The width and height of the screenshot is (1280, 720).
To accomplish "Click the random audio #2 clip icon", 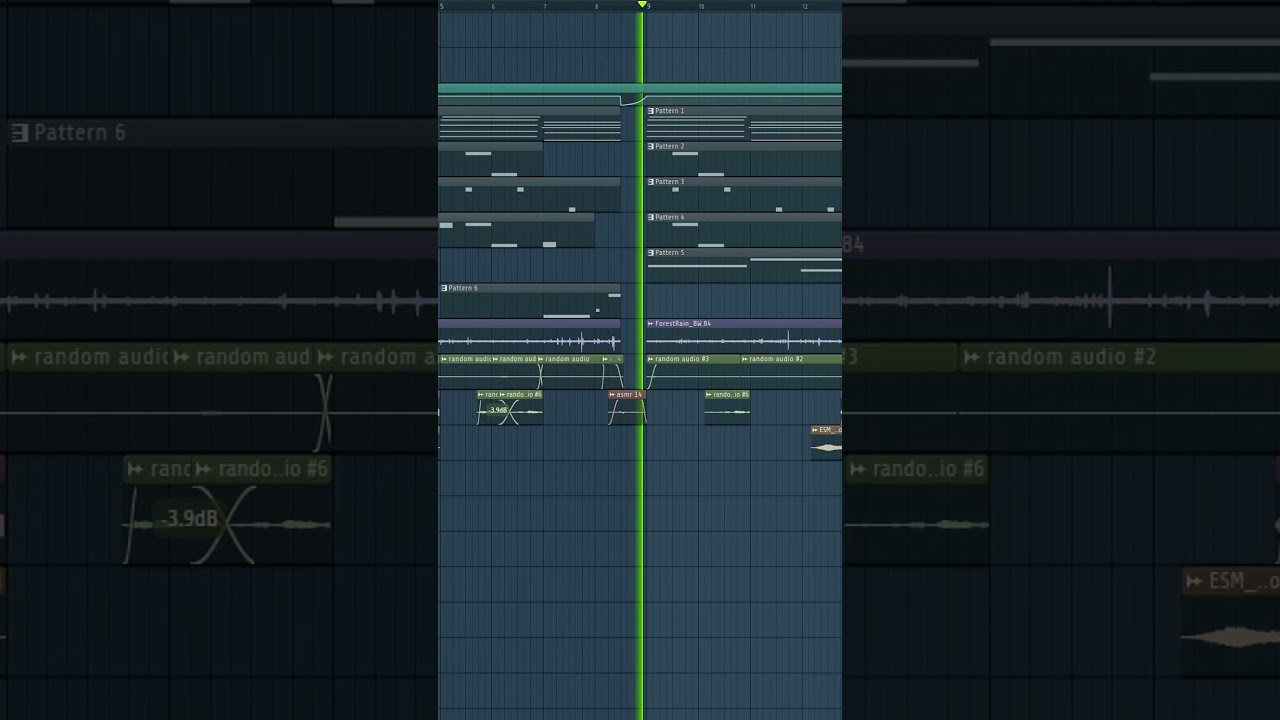I will 745,359.
